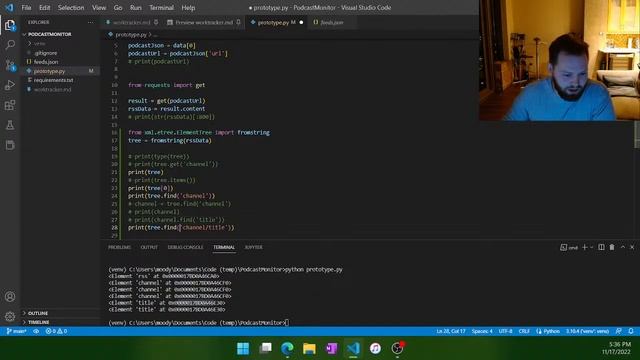Select the Terminal panel tab
Image resolution: width=640 pixels, height=360 pixels.
click(224, 247)
